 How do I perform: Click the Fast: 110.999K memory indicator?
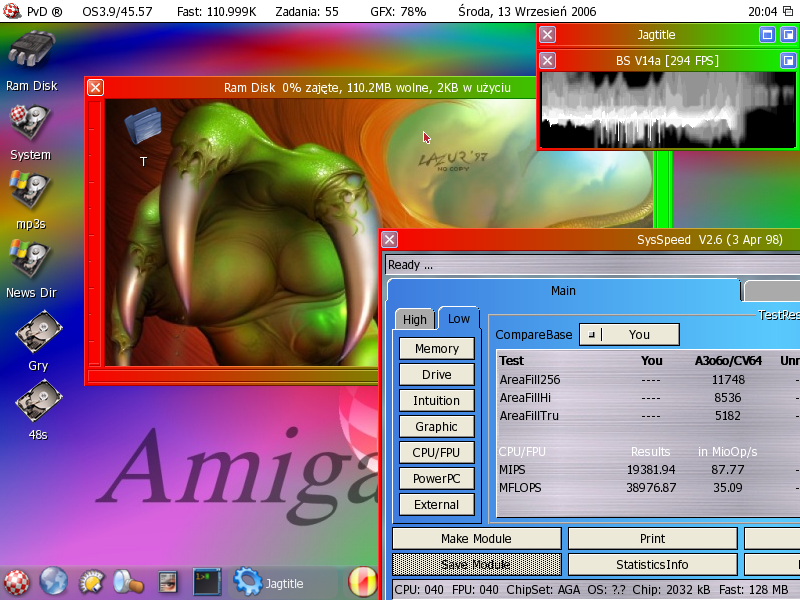pyautogui.click(x=216, y=11)
